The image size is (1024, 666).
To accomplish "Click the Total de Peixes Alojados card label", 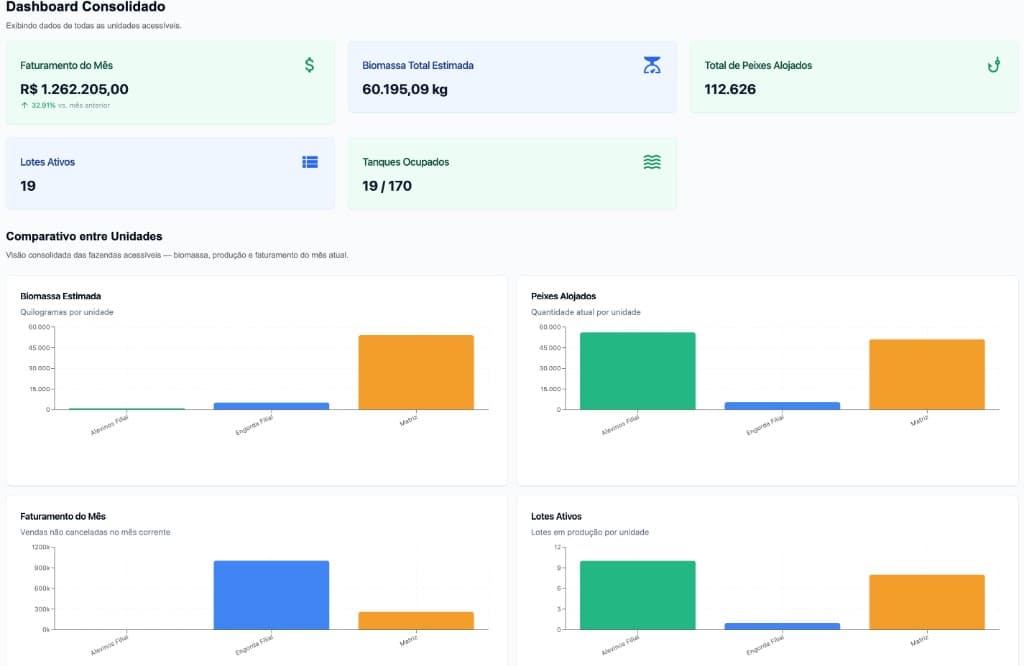I will (758, 65).
